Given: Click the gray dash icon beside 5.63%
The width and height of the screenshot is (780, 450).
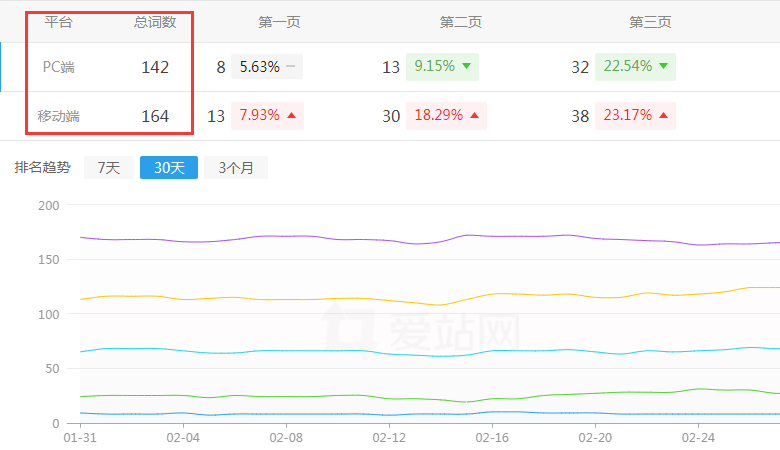Looking at the screenshot, I should click(x=290, y=67).
